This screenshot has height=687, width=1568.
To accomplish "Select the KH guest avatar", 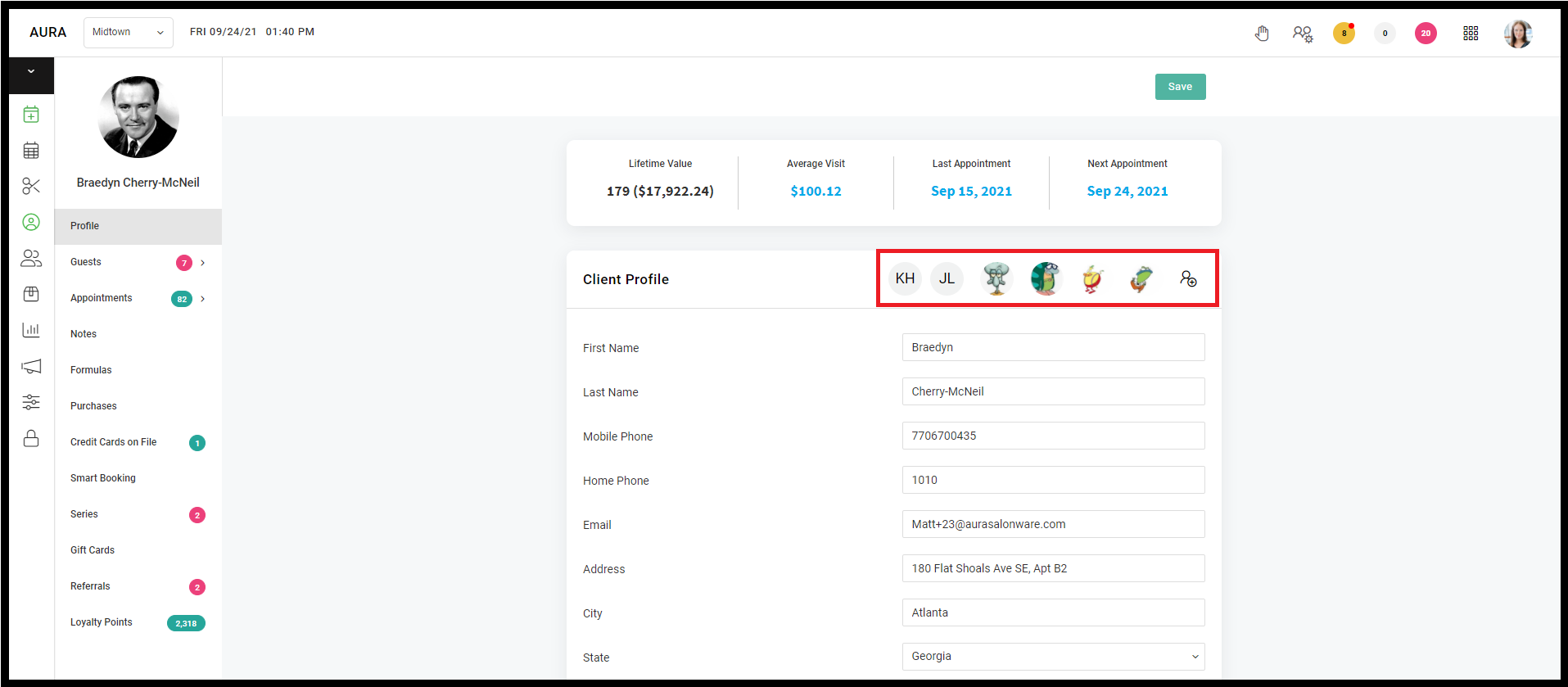I will (905, 278).
